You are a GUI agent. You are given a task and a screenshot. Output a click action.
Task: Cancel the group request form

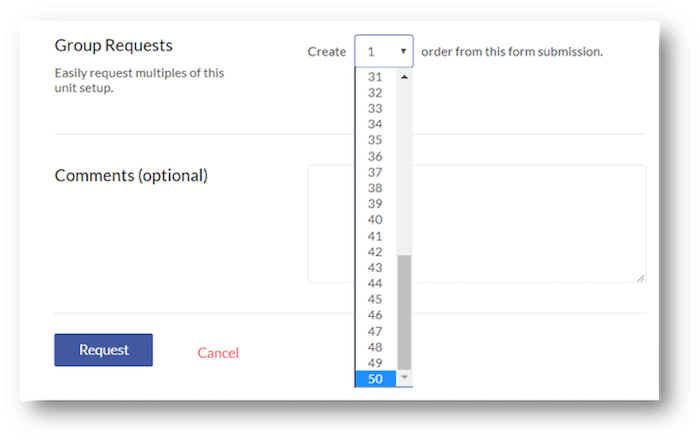[218, 353]
